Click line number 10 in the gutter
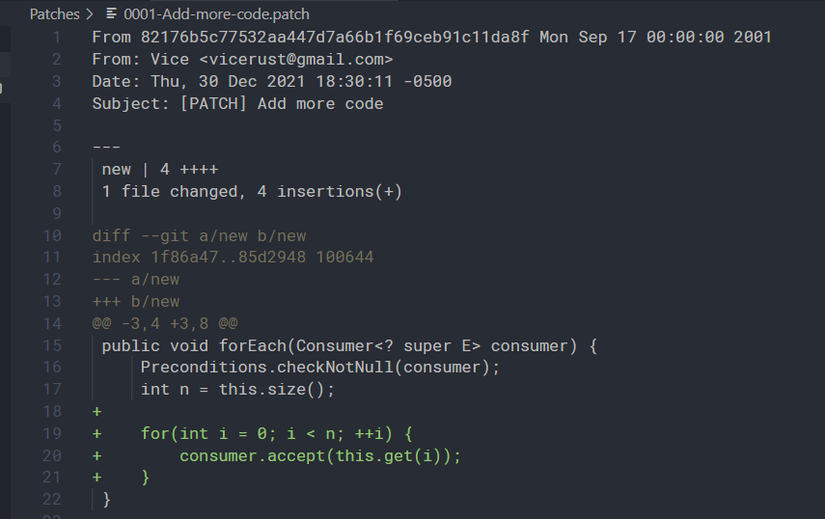The width and height of the screenshot is (825, 519). (51, 236)
